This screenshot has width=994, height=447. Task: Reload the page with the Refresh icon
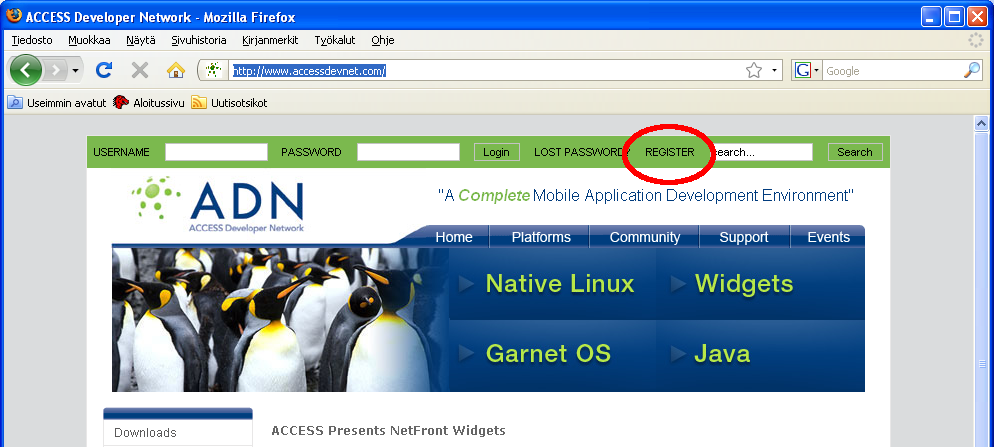104,70
